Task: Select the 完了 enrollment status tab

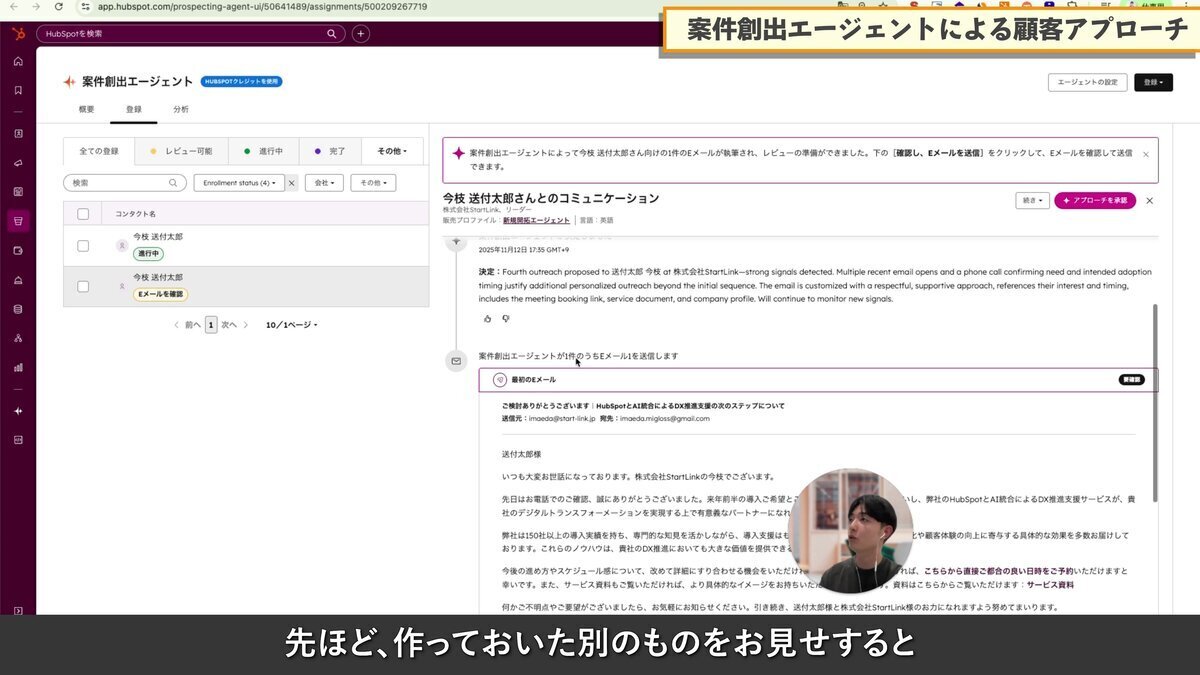Action: tap(330, 150)
